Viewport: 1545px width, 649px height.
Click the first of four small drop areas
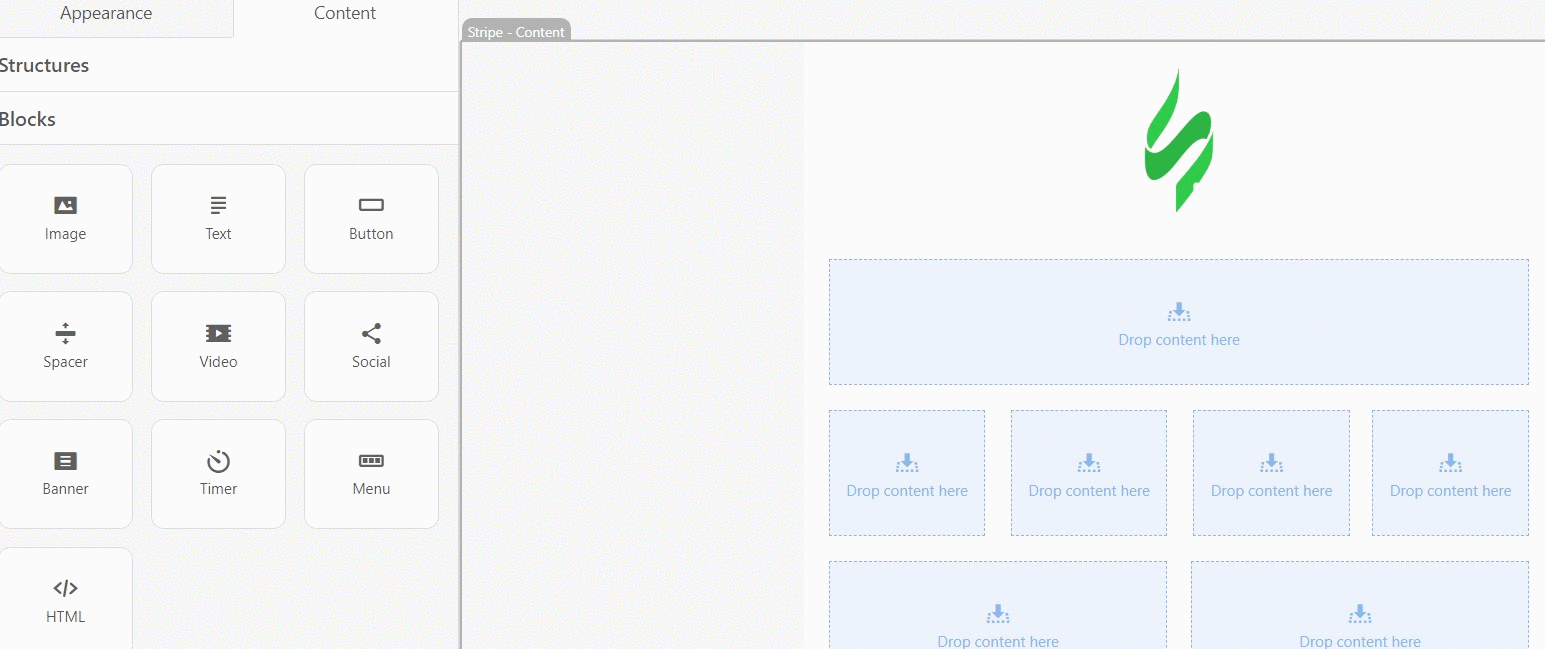tap(907, 473)
